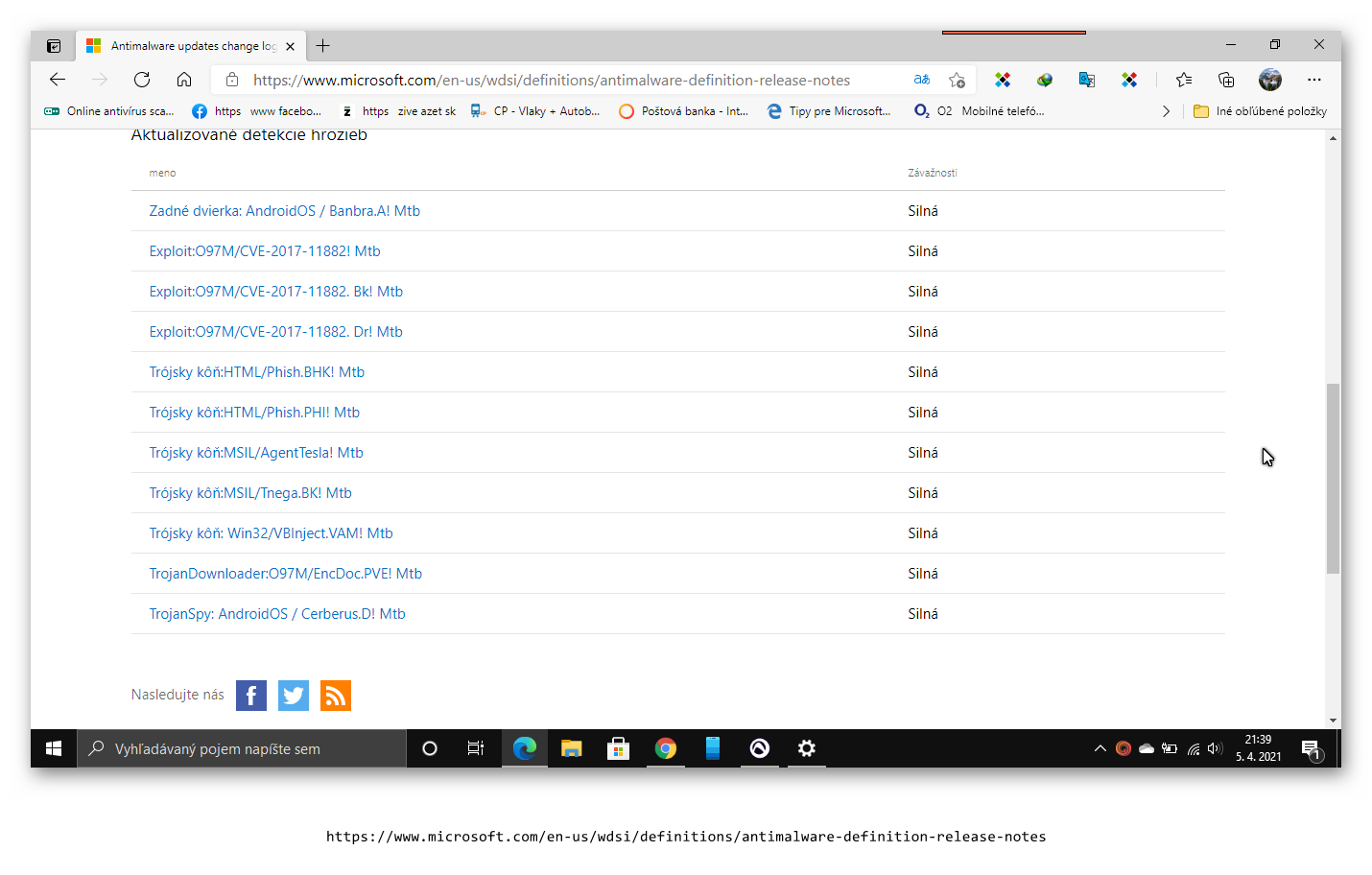The image size is (1372, 875).
Task: Open the MSIL/Tnega.BK! Mtb link
Action: 250,493
